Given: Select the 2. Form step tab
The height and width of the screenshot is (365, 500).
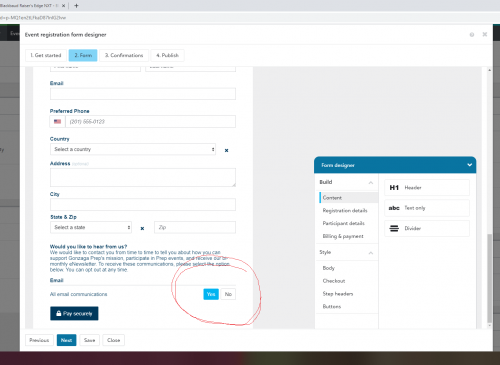Looking at the screenshot, I should click(83, 55).
